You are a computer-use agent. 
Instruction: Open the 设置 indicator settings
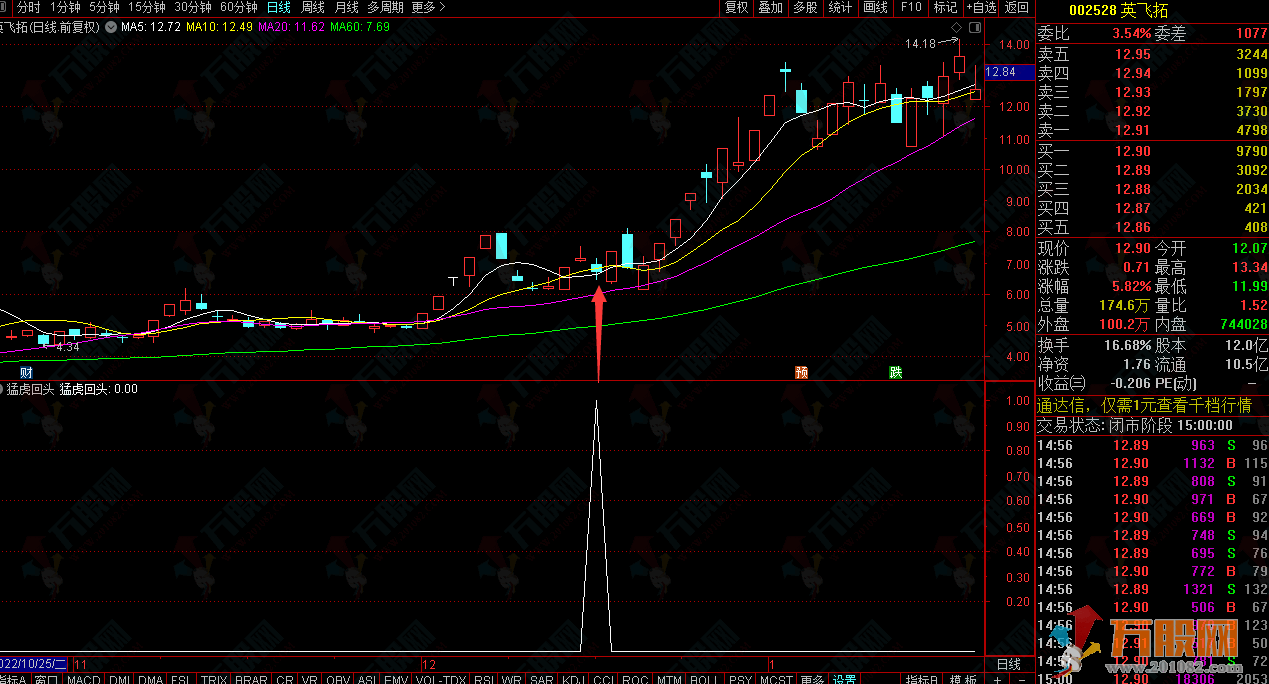(x=844, y=680)
